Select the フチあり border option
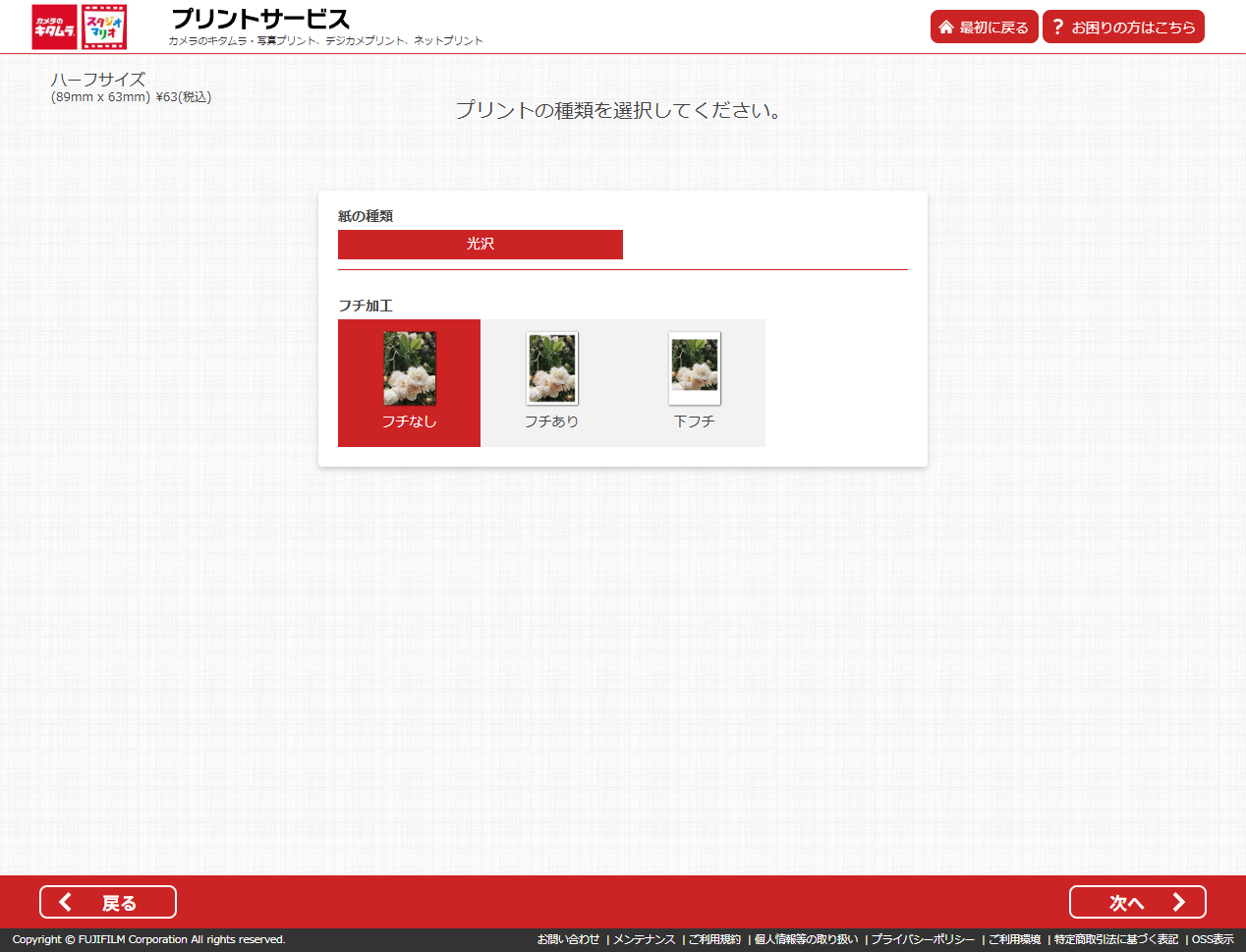 (x=551, y=383)
